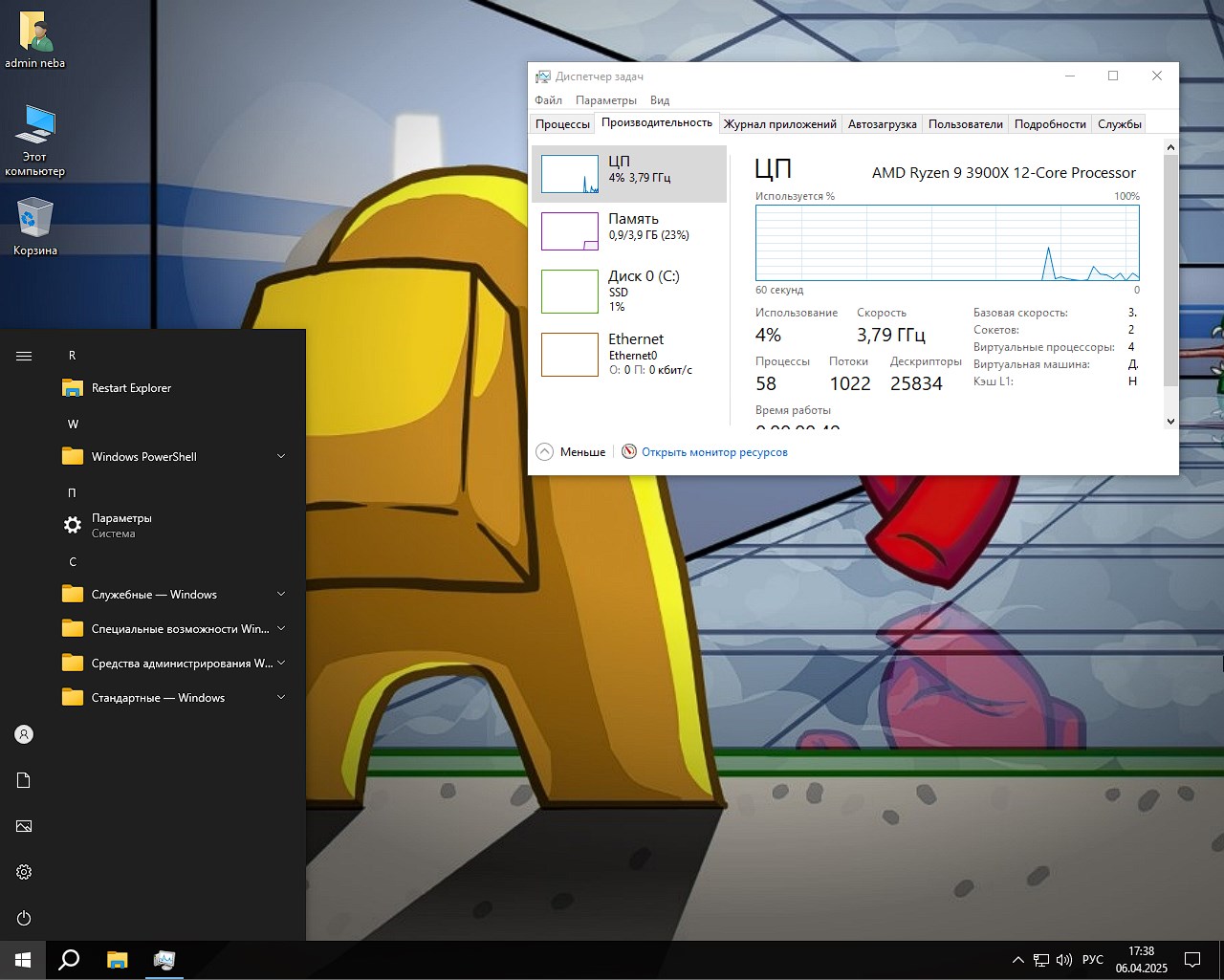The height and width of the screenshot is (980, 1224).
Task: Show hidden tray icons chevron
Action: pos(1017,960)
